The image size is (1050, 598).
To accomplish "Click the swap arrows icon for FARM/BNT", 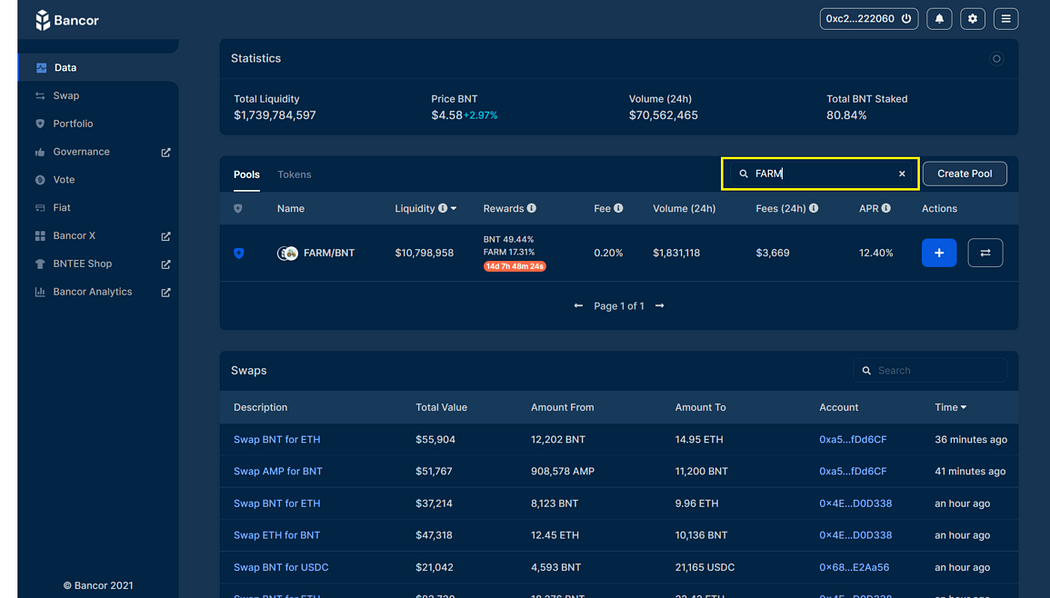I will click(x=985, y=252).
